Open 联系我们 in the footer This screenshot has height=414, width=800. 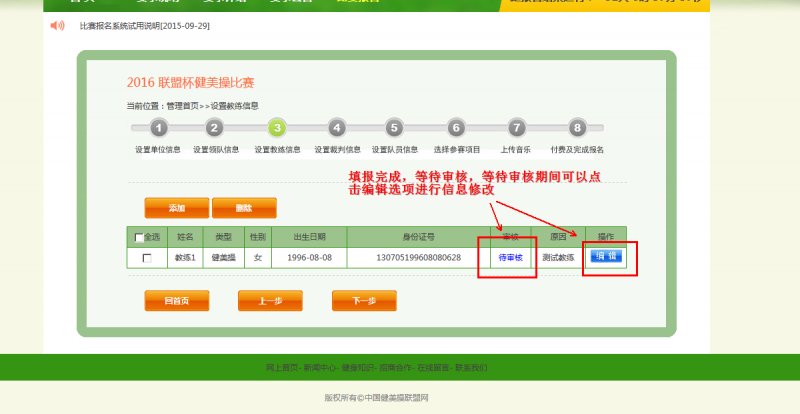[x=471, y=368]
